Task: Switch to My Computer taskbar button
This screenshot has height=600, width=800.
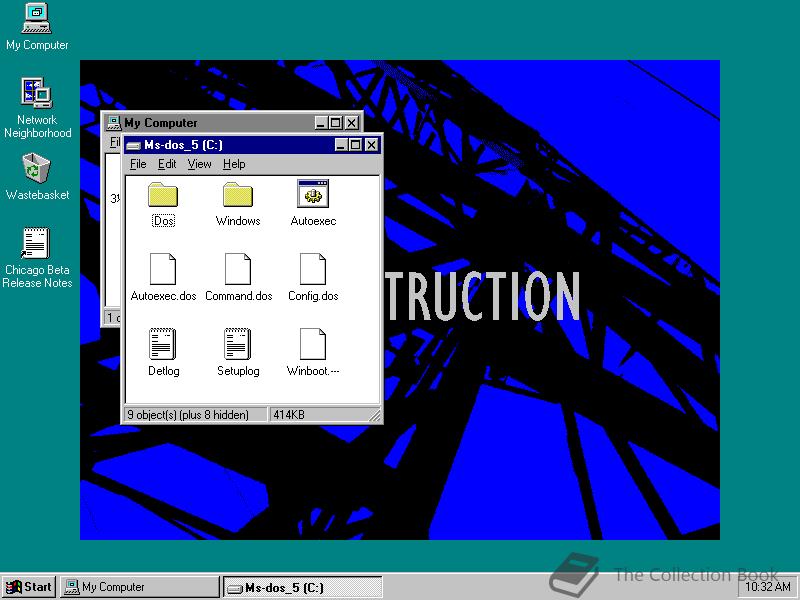Action: 139,587
